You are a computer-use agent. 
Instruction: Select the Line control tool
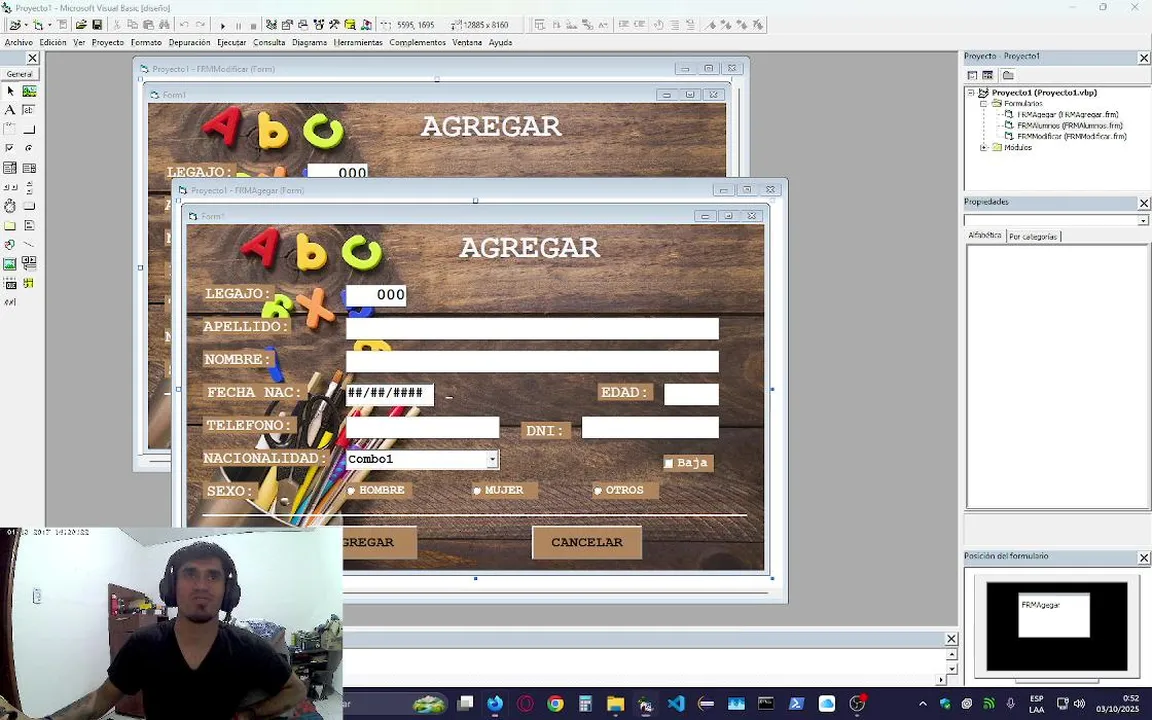pyautogui.click(x=29, y=244)
